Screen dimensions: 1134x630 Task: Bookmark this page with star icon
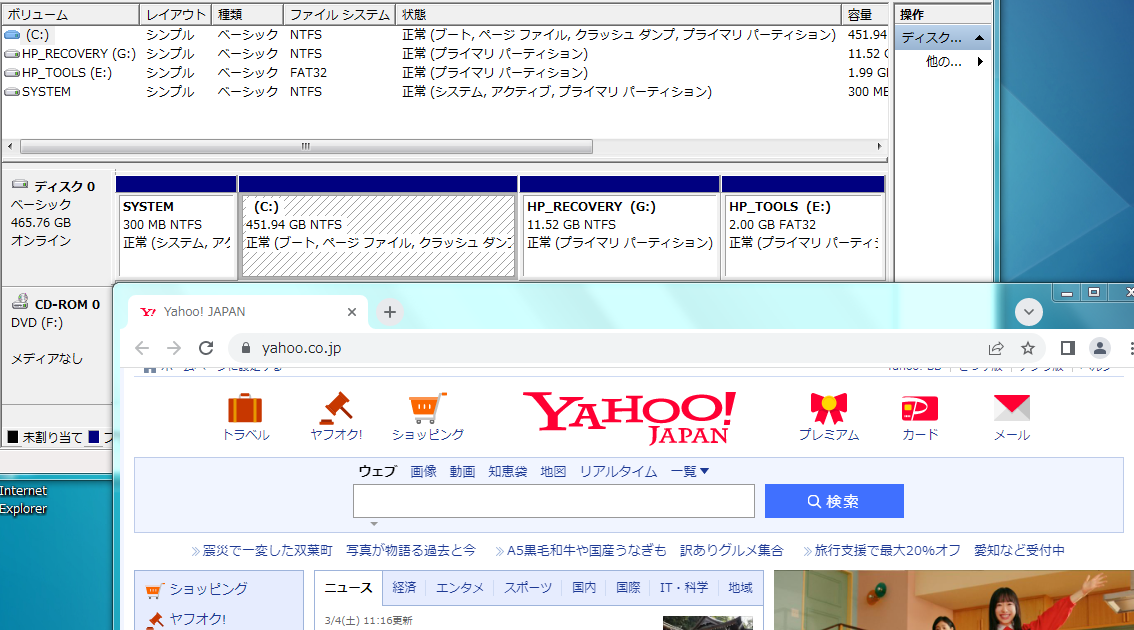tap(1028, 348)
